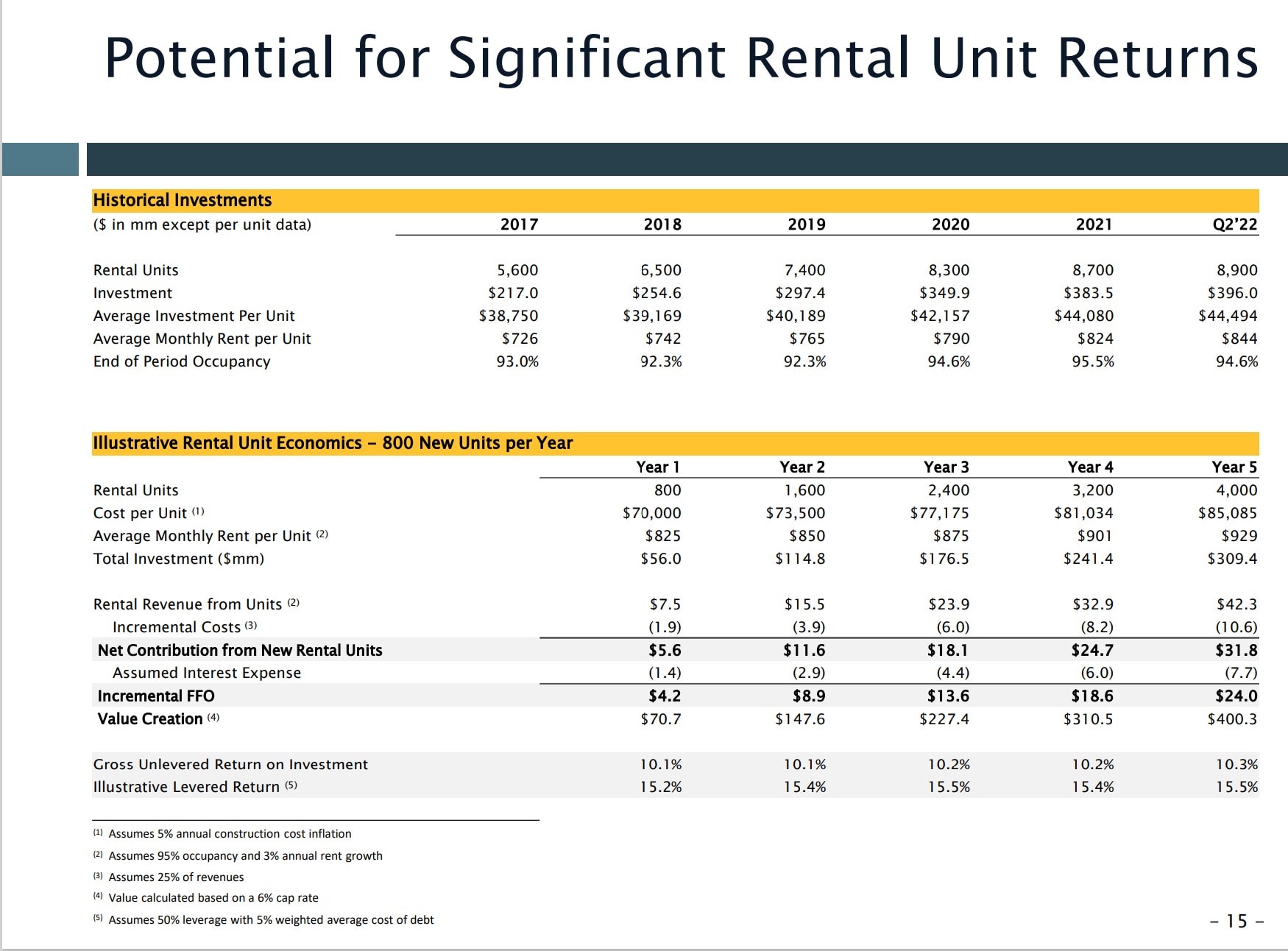Click the 'Value Creation' row label
Screen dimensions: 1288x951
158,718
